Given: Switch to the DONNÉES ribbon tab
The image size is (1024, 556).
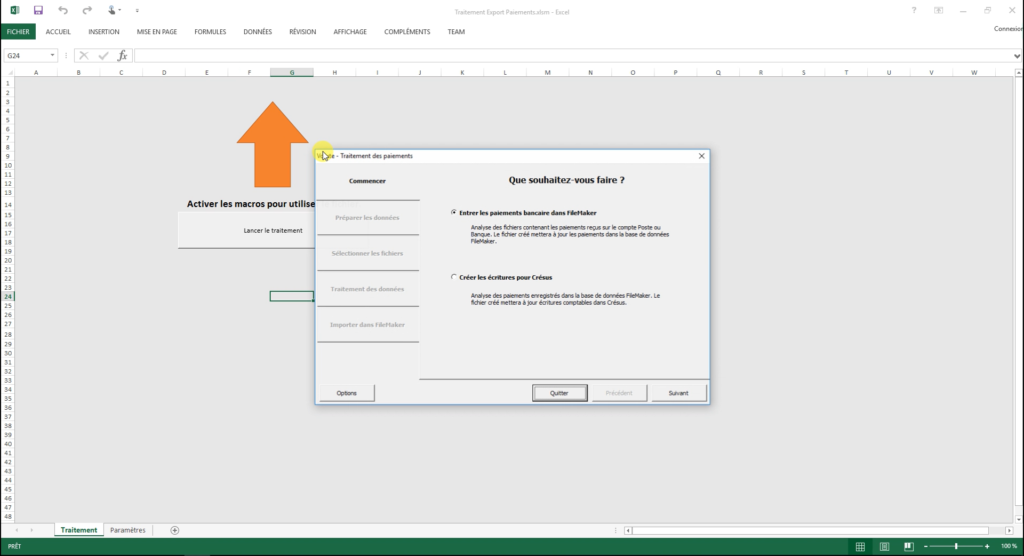Looking at the screenshot, I should coord(257,31).
